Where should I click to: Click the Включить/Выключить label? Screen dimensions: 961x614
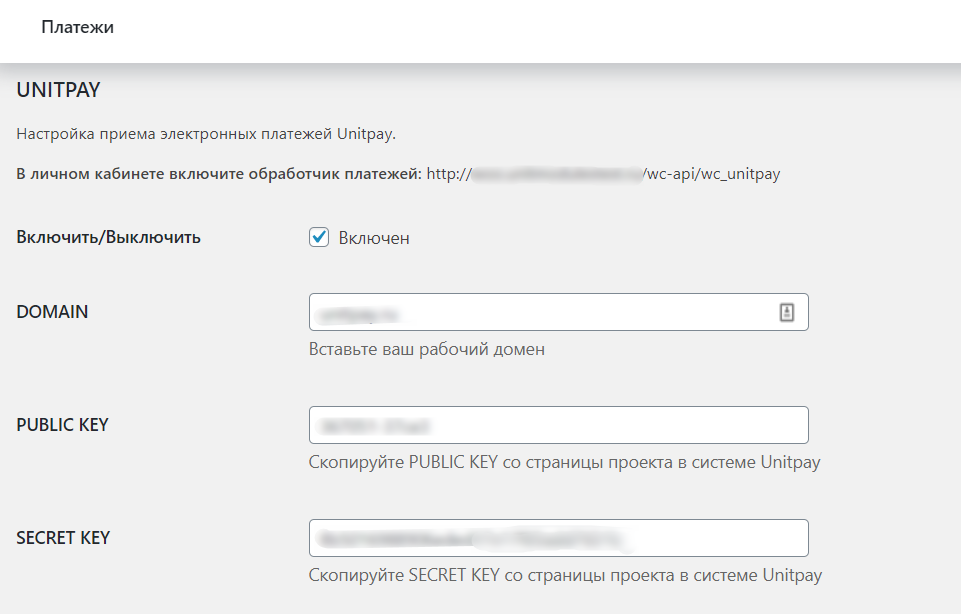point(108,237)
